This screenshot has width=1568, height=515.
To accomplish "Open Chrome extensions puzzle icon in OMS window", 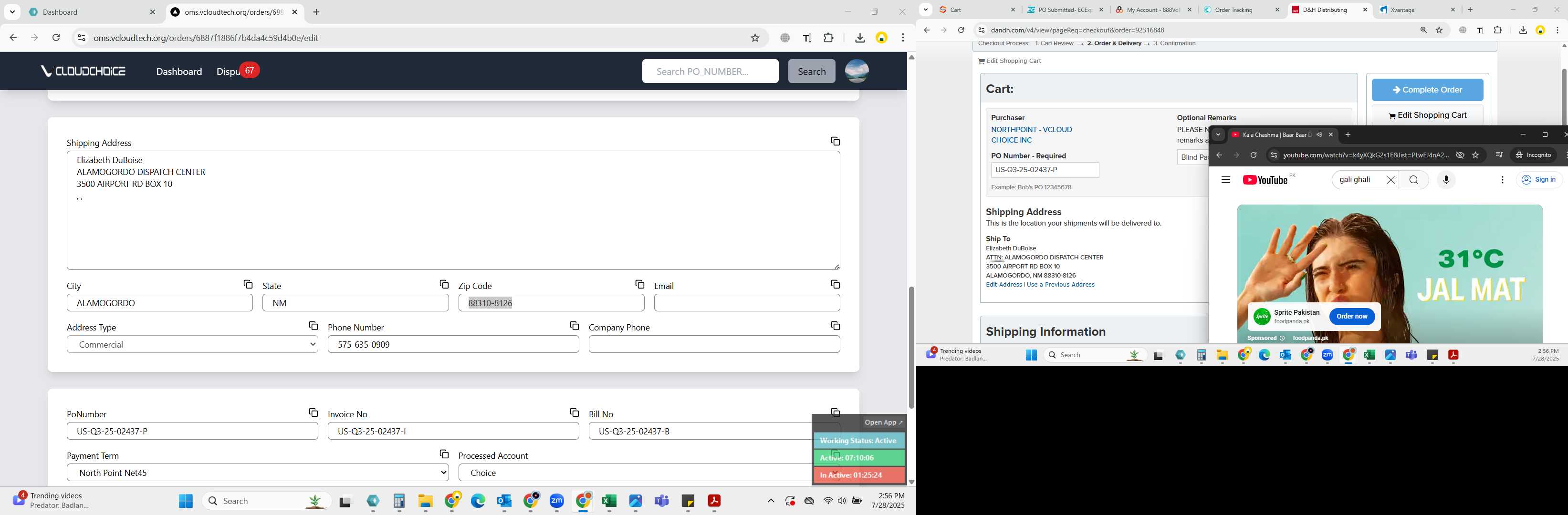I will (x=828, y=38).
